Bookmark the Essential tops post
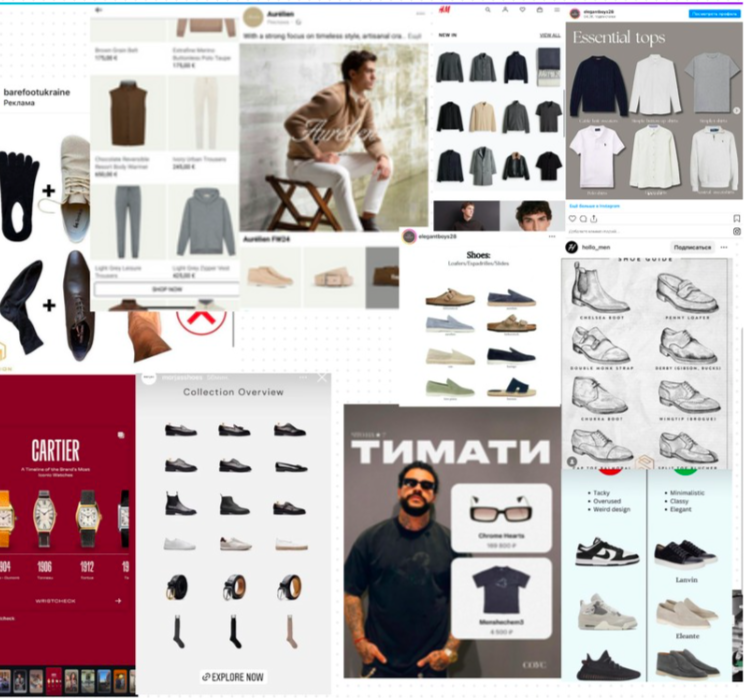 point(736,218)
